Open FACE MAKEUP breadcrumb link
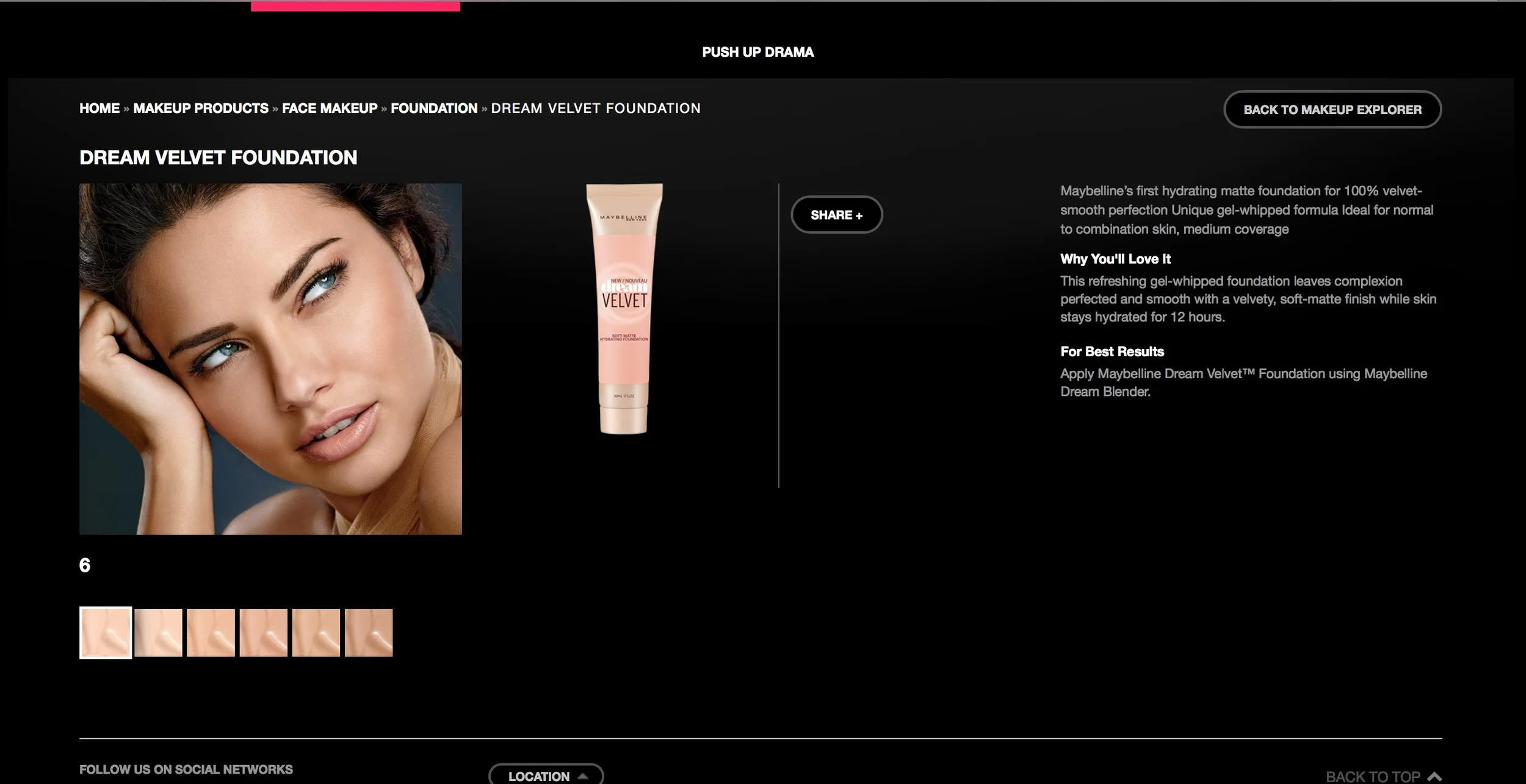Image resolution: width=1526 pixels, height=784 pixels. (330, 108)
